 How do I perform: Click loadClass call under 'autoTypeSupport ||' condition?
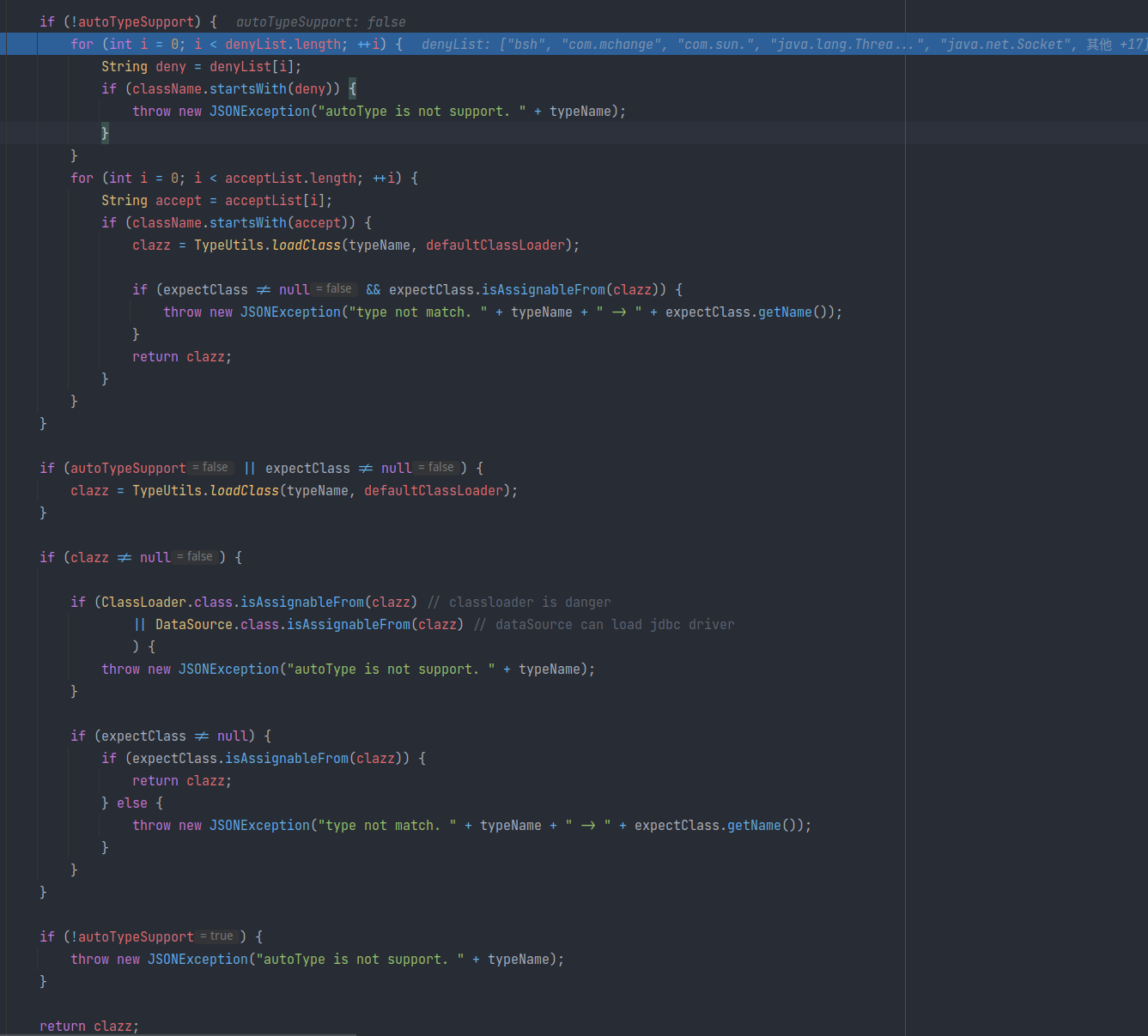pyautogui.click(x=294, y=491)
